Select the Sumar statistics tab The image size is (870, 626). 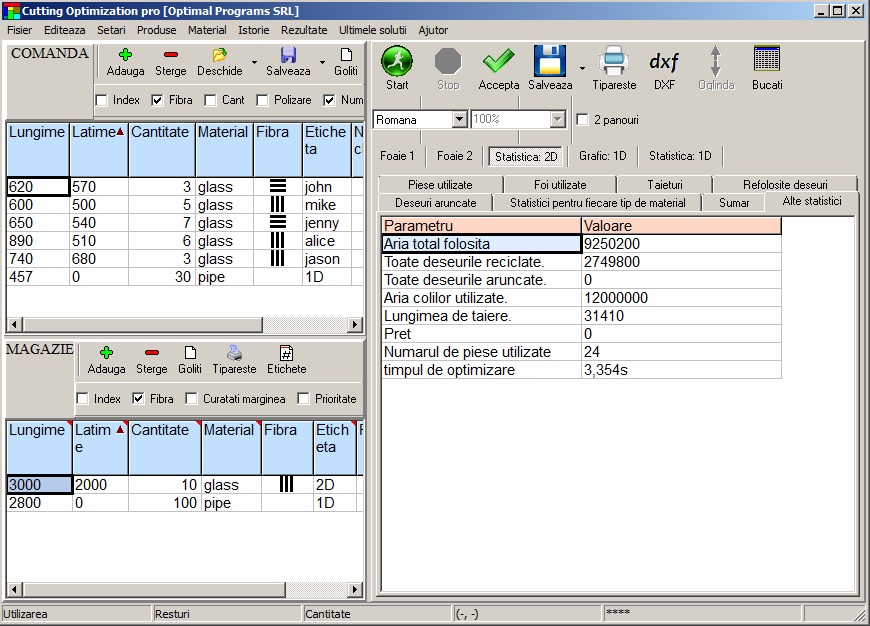736,202
